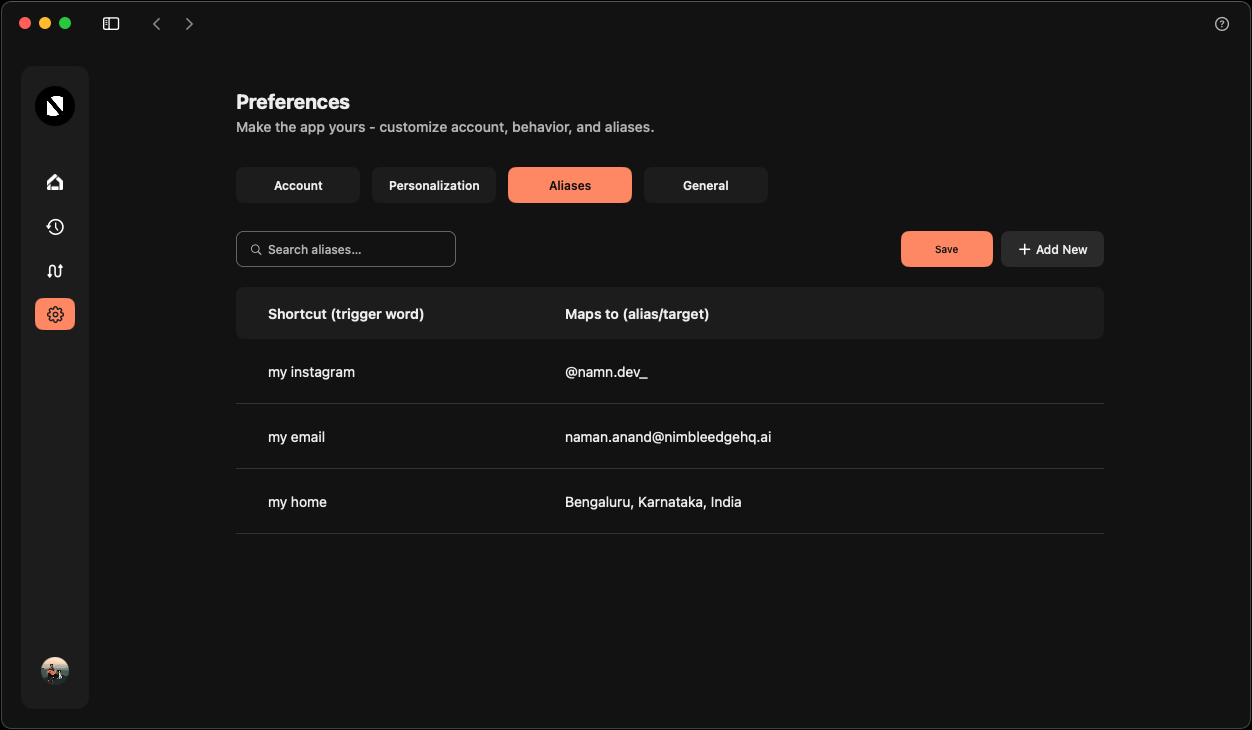Image resolution: width=1252 pixels, height=730 pixels.
Task: Click the Search aliases field
Action: (x=346, y=249)
